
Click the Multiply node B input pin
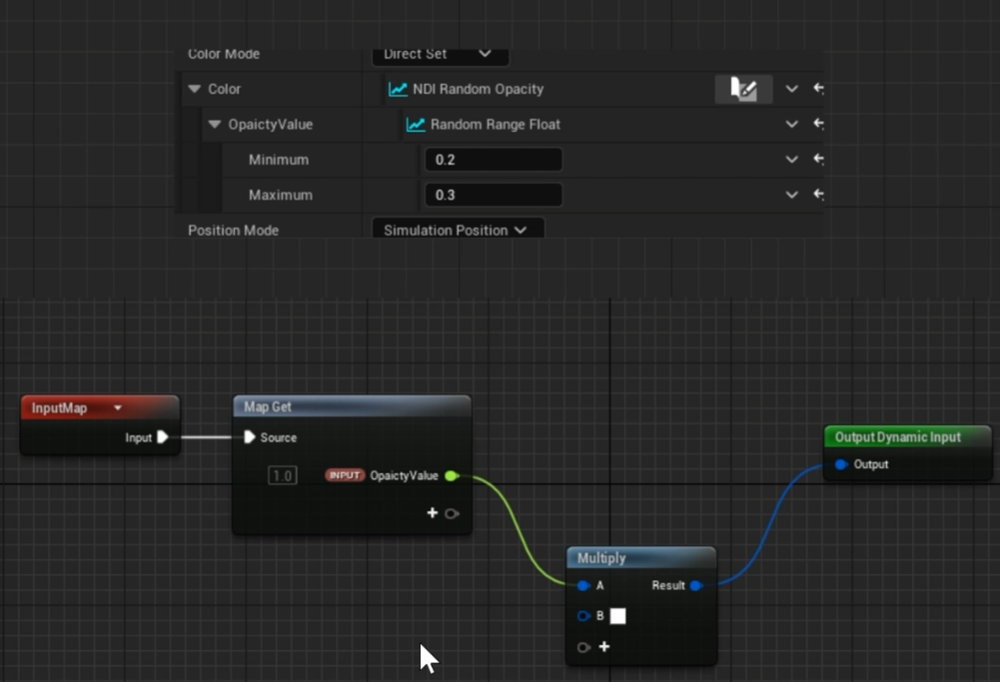(583, 616)
